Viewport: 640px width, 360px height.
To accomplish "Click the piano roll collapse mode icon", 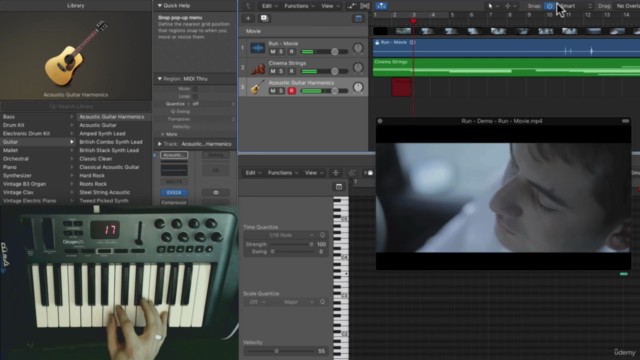I will pos(336,173).
